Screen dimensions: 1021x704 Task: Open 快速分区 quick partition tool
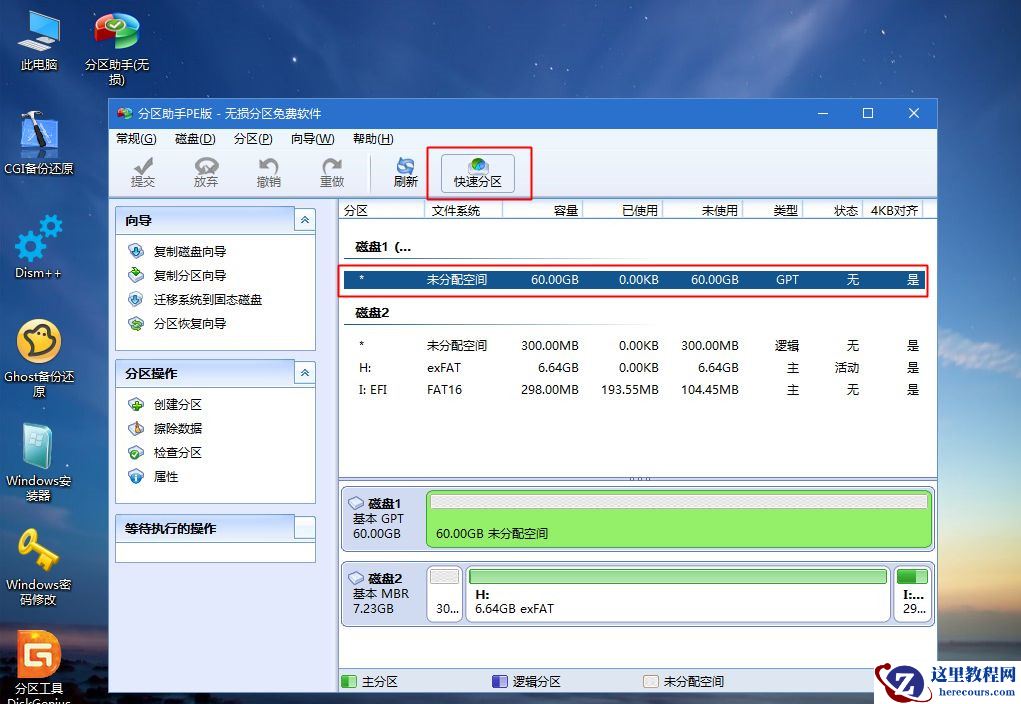point(477,170)
